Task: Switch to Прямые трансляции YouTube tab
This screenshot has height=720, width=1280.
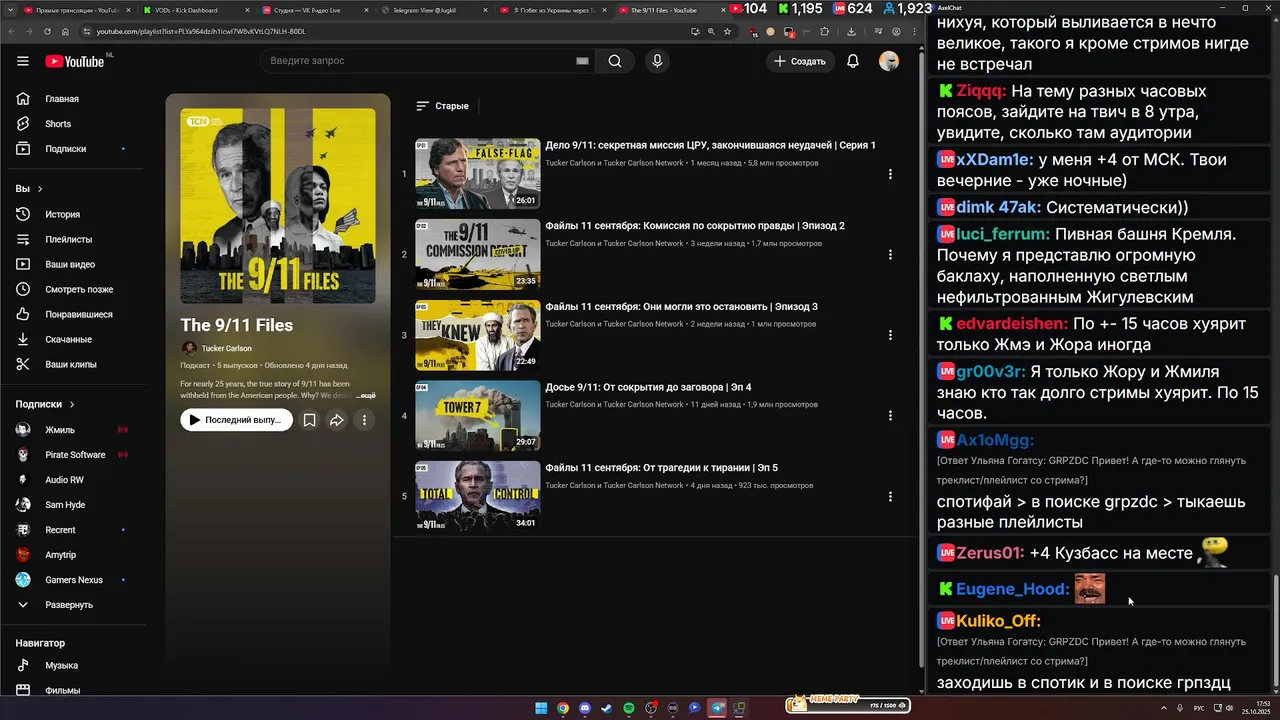Action: point(75,10)
